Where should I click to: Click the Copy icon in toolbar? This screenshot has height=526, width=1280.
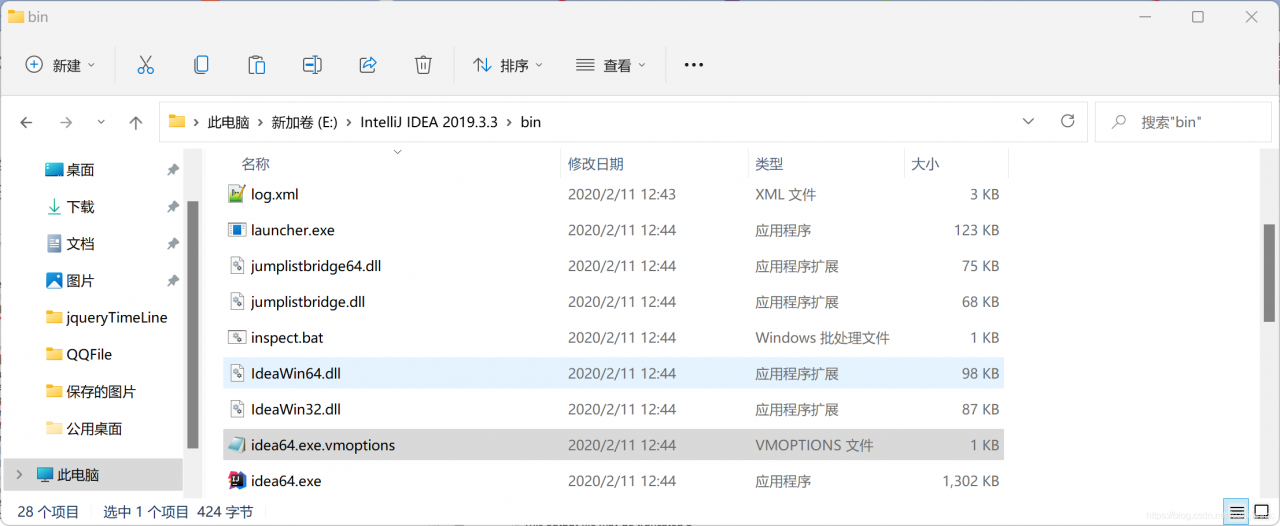coord(201,65)
